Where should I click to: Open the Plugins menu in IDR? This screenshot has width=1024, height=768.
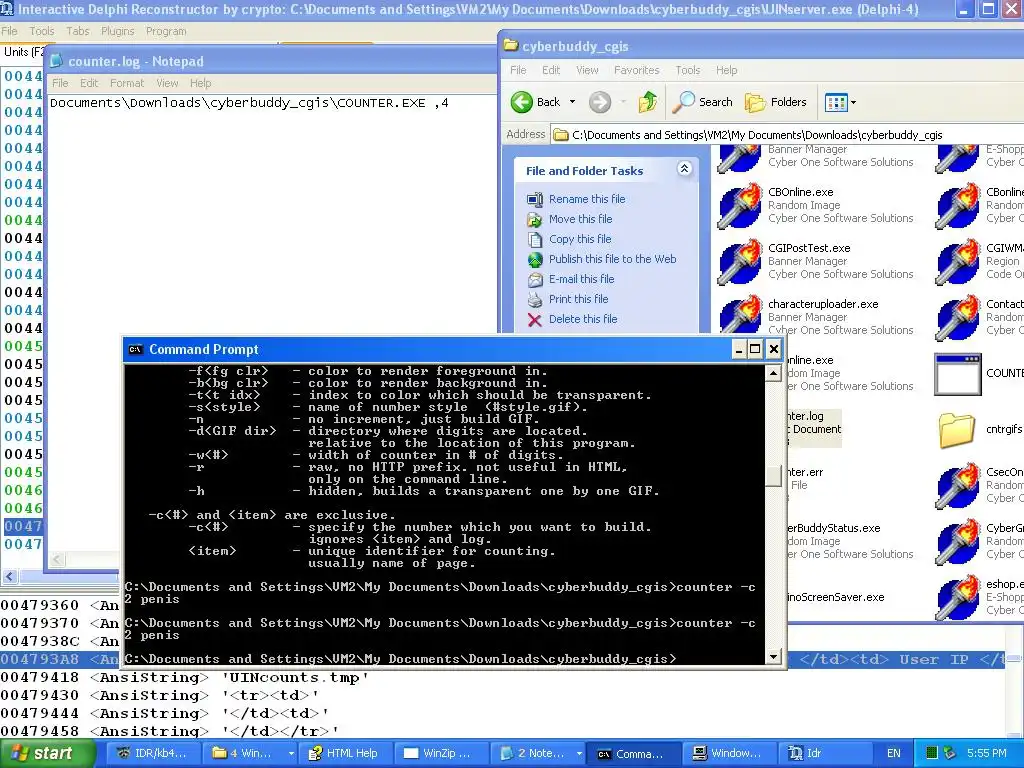[118, 31]
